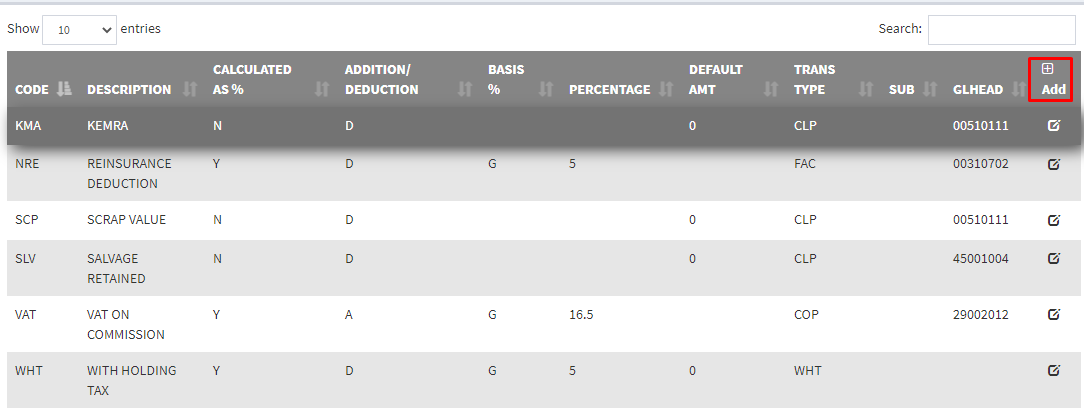This screenshot has height=414, width=1084.
Task: Sort by DESCRIPTION column header
Action: (129, 90)
